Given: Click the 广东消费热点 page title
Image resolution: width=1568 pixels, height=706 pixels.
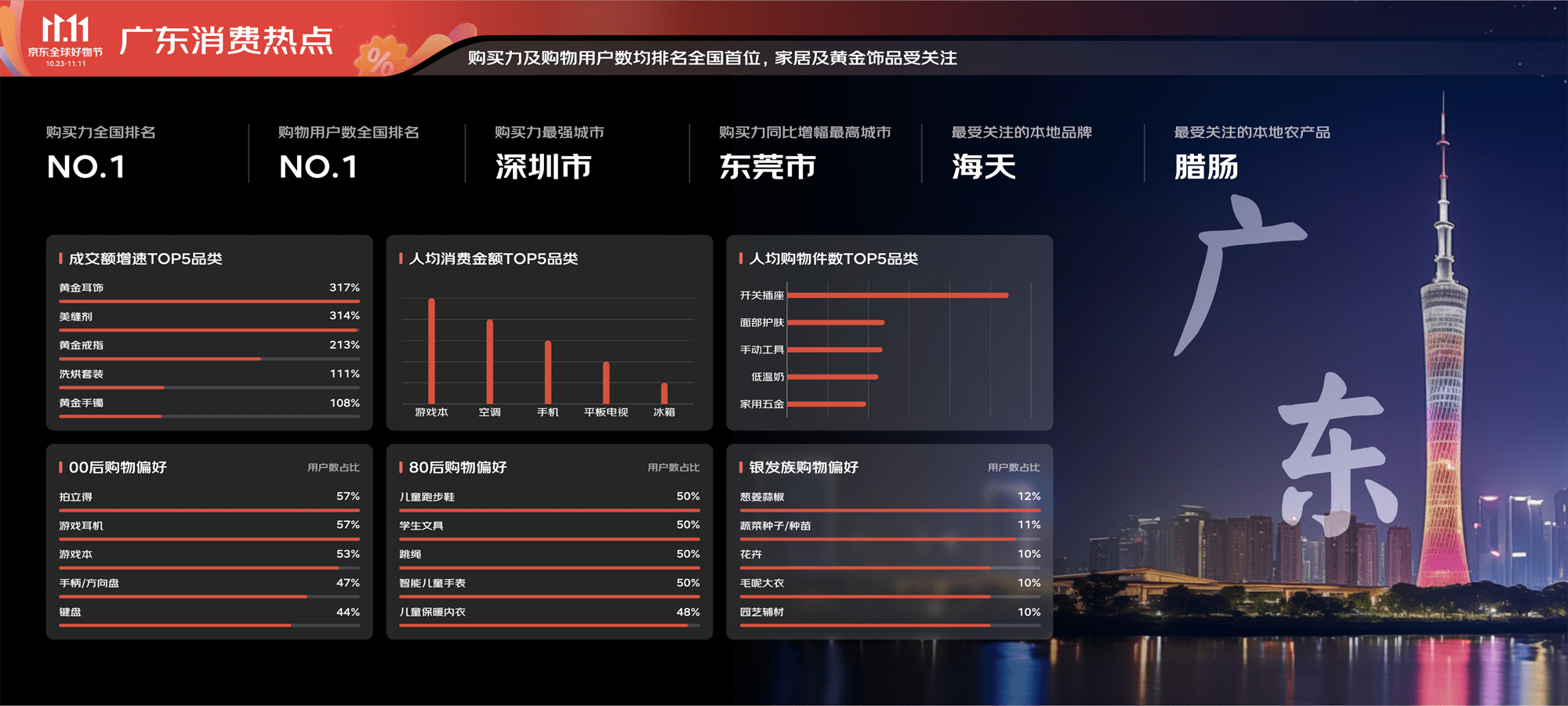Looking at the screenshot, I should tap(227, 41).
